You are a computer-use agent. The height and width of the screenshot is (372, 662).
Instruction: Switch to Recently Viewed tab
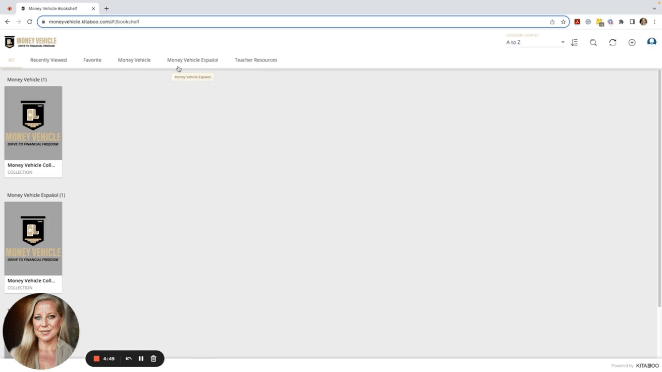pos(49,60)
